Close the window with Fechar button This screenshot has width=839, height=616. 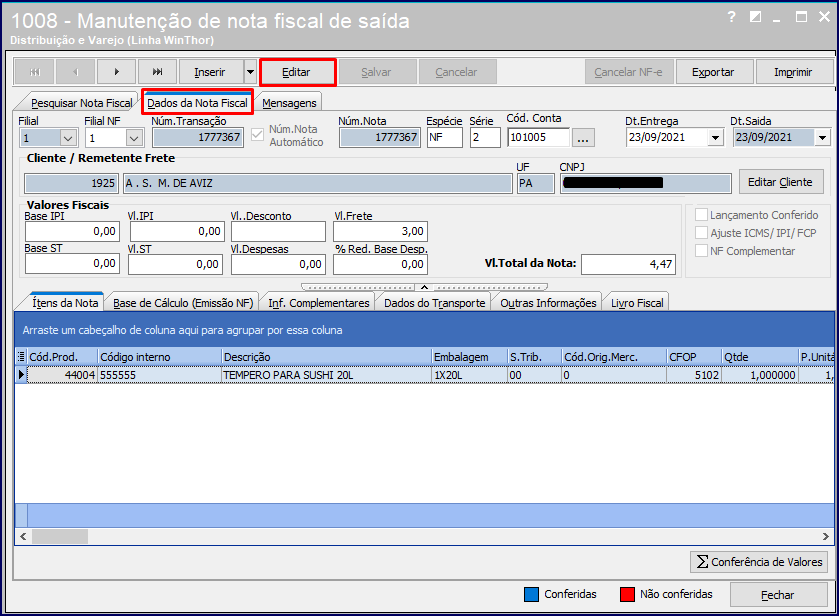[x=778, y=595]
